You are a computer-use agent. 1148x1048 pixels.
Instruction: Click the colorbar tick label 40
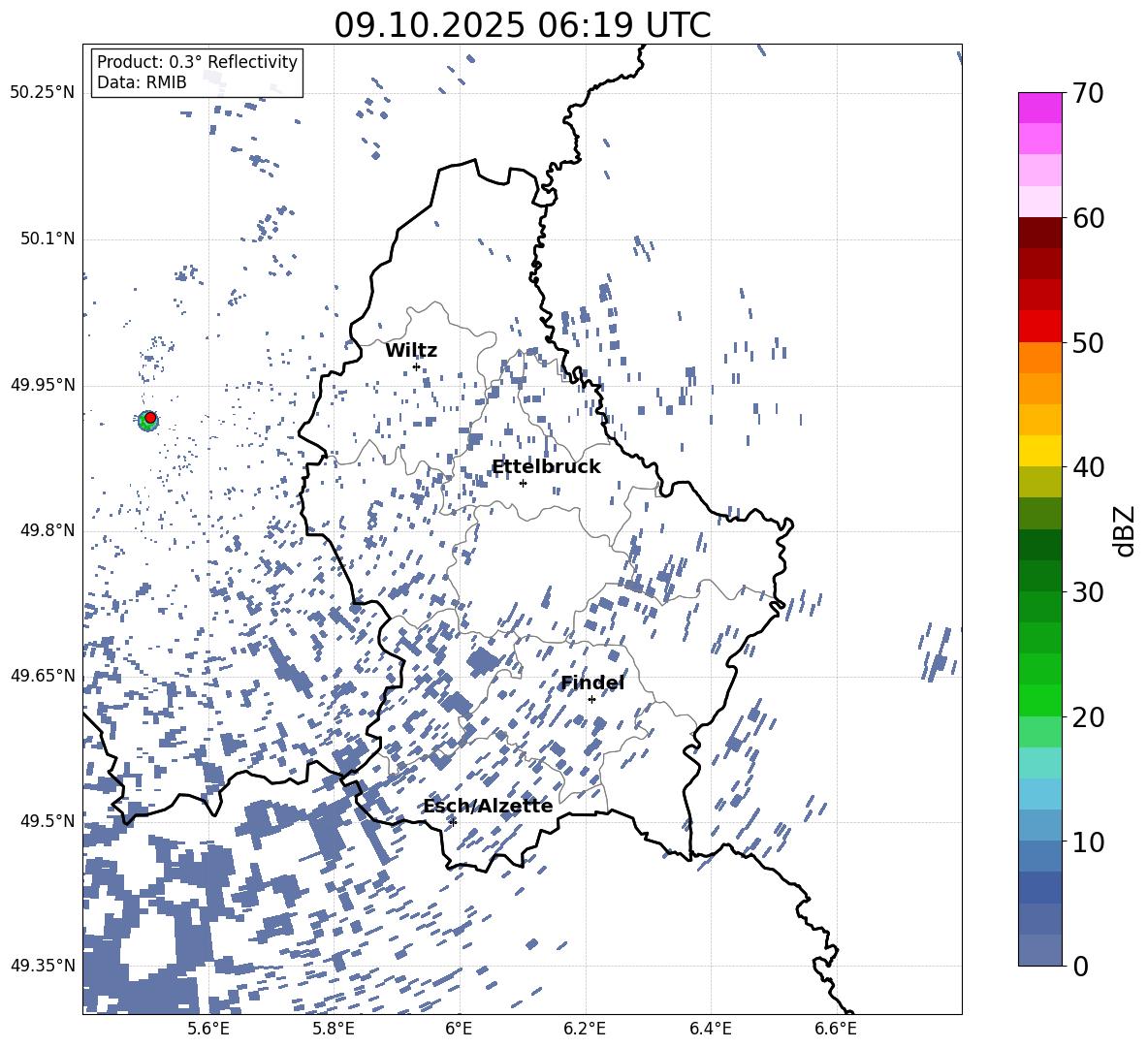coord(1088,467)
